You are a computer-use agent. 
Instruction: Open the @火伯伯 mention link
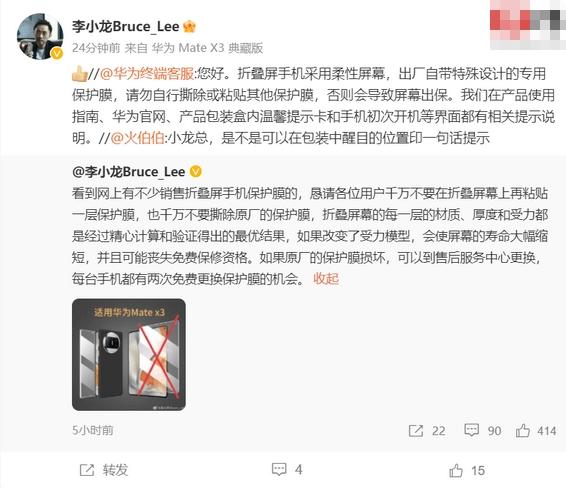pos(137,138)
